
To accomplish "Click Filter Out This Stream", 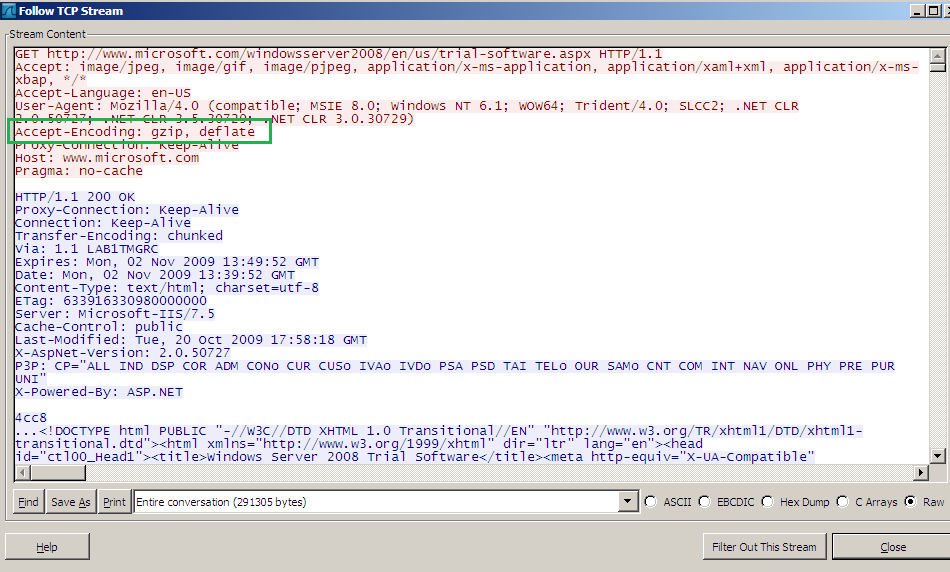I will (765, 547).
